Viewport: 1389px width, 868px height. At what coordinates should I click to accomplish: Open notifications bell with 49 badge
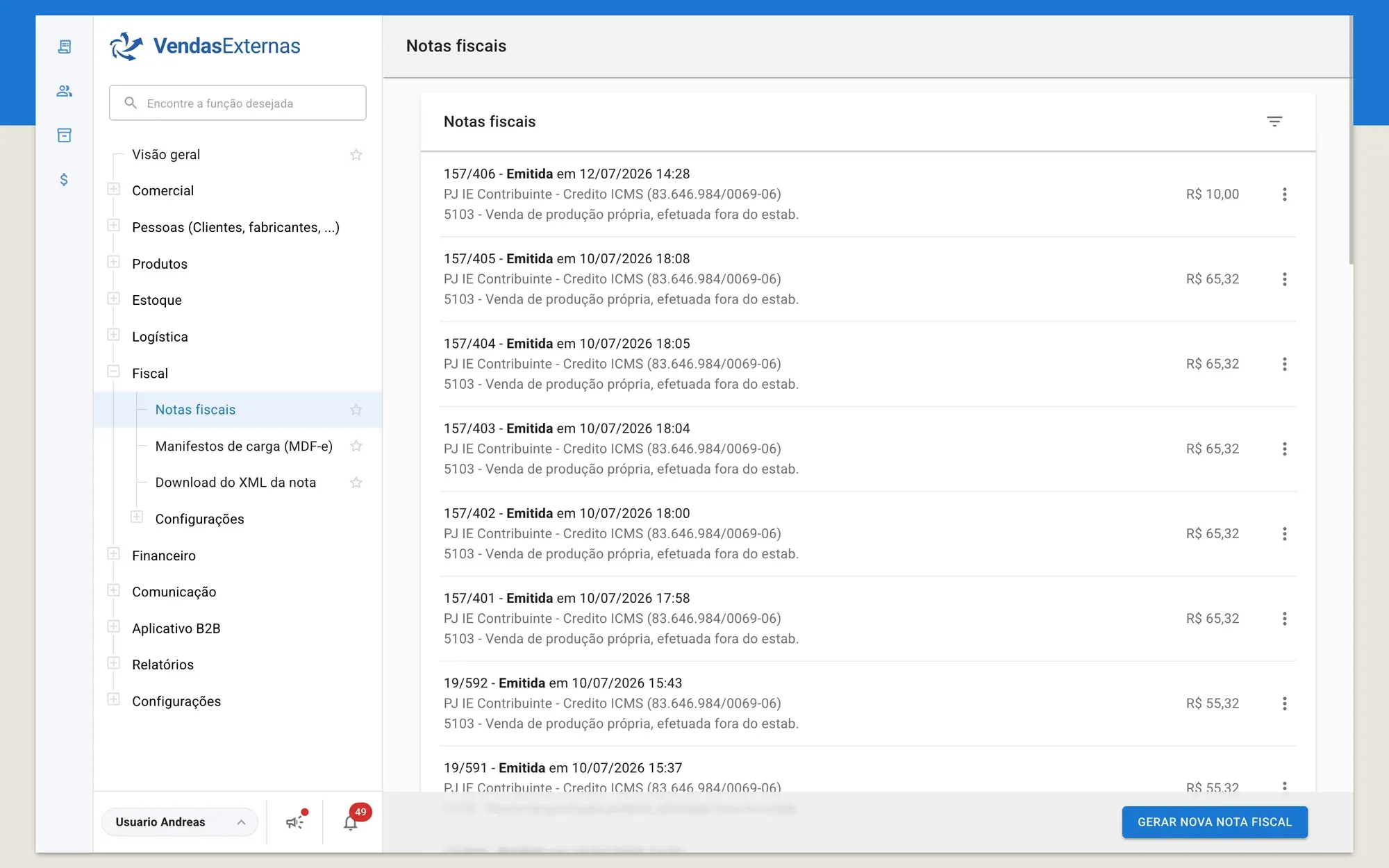(x=351, y=821)
